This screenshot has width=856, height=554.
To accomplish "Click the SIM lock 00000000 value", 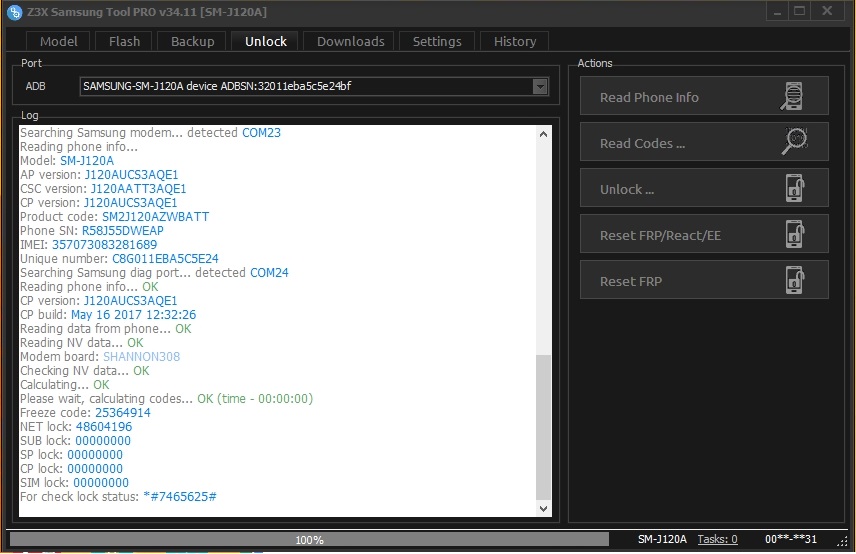I will [x=101, y=482].
